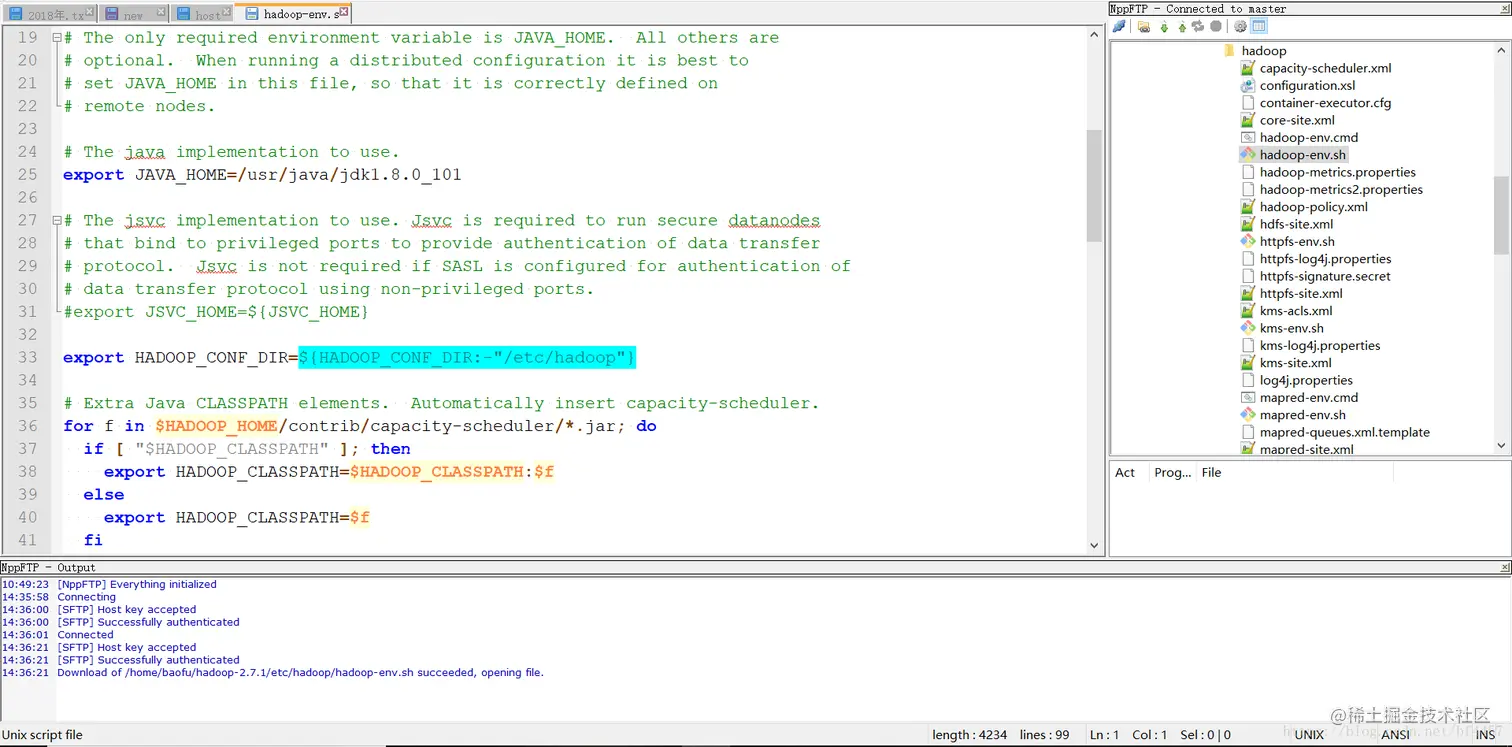Close the hadoop-env.sh tab

tap(344, 13)
